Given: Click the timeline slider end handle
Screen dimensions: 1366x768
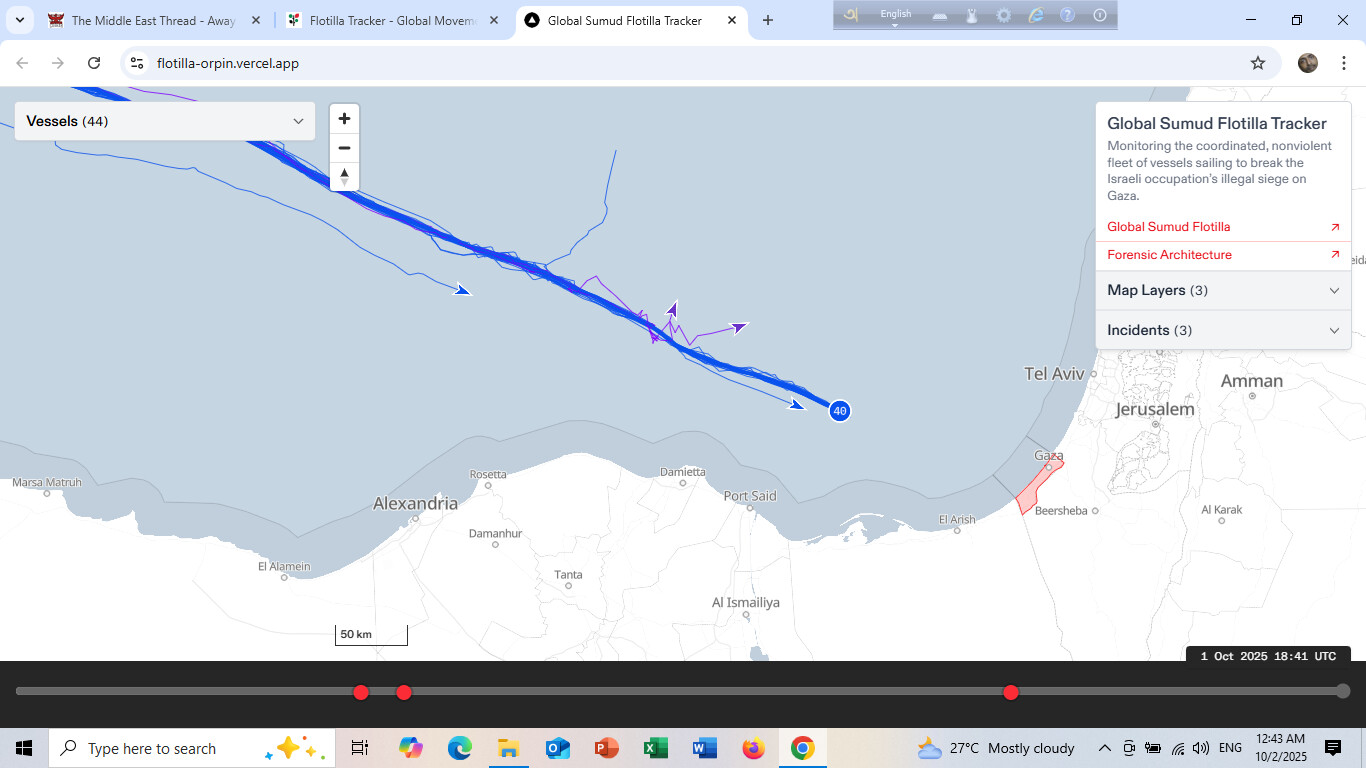Looking at the screenshot, I should tap(1343, 691).
